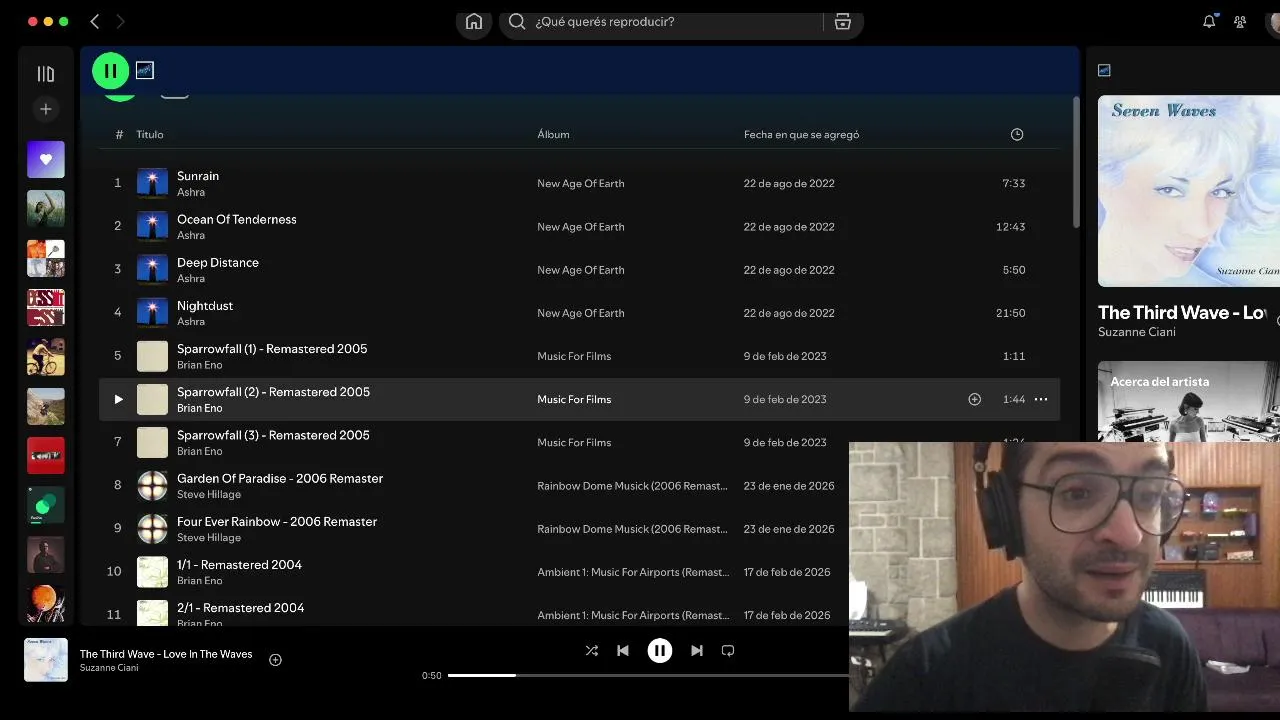
Task: Toggle shuffle playback
Action: (x=591, y=650)
